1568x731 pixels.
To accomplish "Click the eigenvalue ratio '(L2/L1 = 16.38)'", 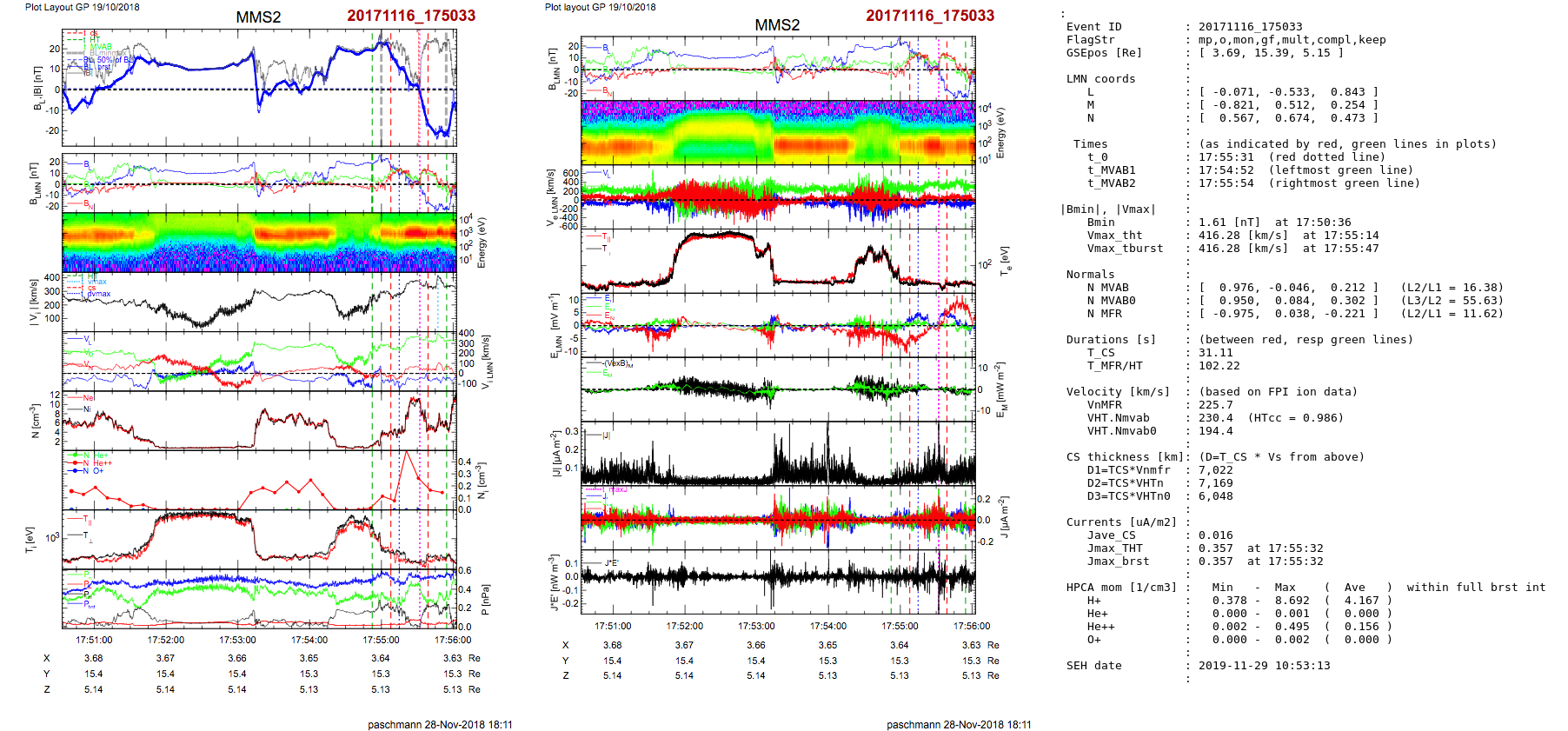I will tap(1452, 288).
